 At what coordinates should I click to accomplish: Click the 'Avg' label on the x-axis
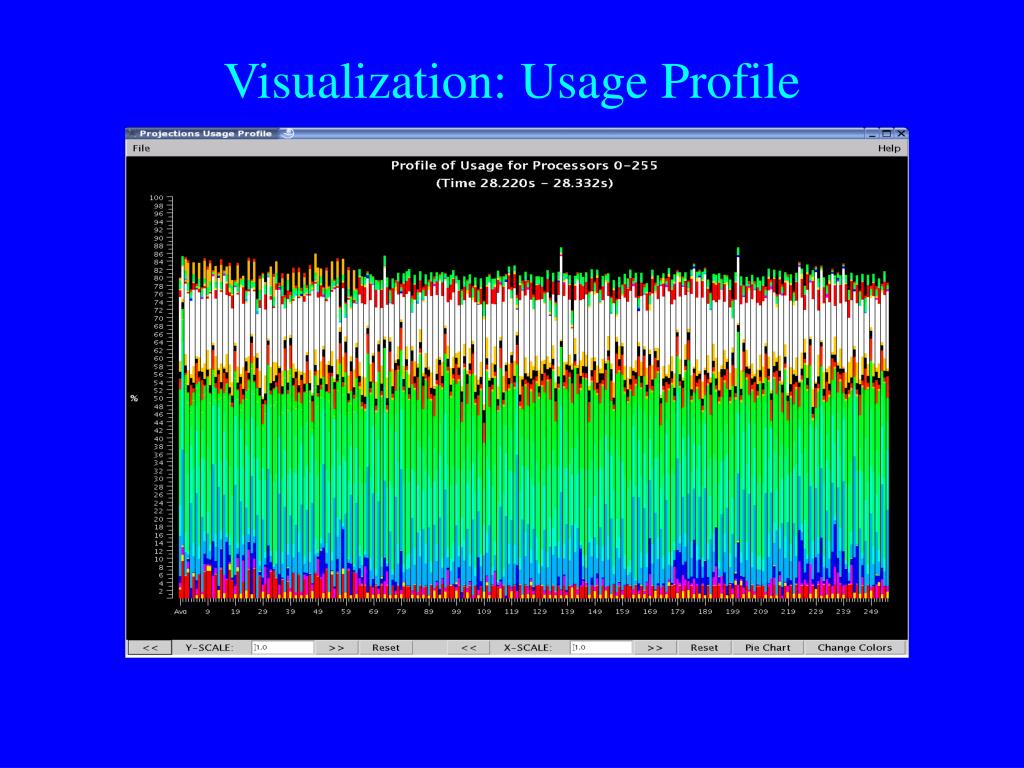180,612
